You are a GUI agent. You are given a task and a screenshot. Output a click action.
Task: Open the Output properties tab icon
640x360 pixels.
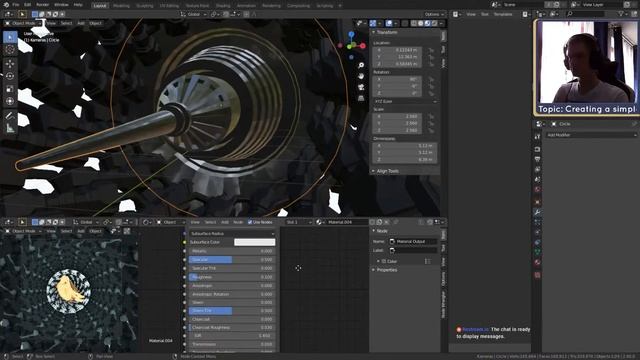(x=537, y=159)
